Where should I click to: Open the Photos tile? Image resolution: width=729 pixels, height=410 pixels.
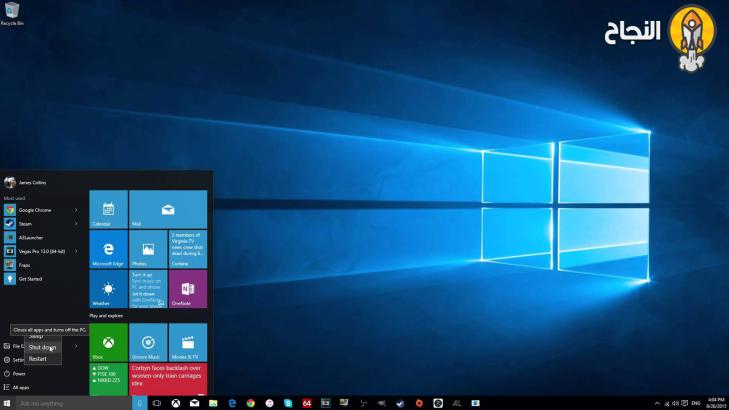(x=148, y=249)
